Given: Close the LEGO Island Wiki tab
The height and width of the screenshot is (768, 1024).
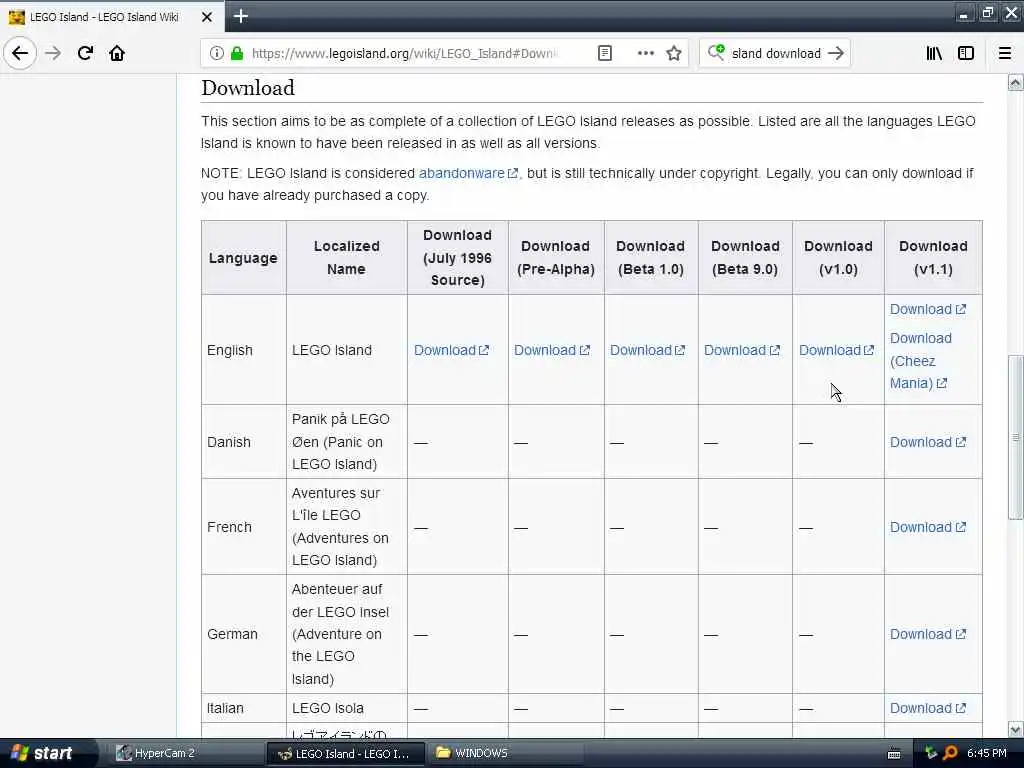Looking at the screenshot, I should [x=207, y=17].
